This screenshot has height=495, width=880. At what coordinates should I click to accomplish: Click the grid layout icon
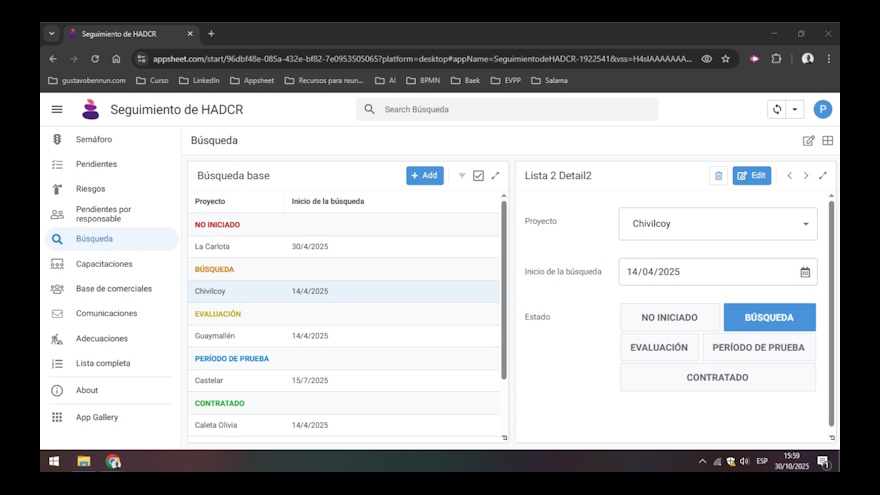click(828, 141)
